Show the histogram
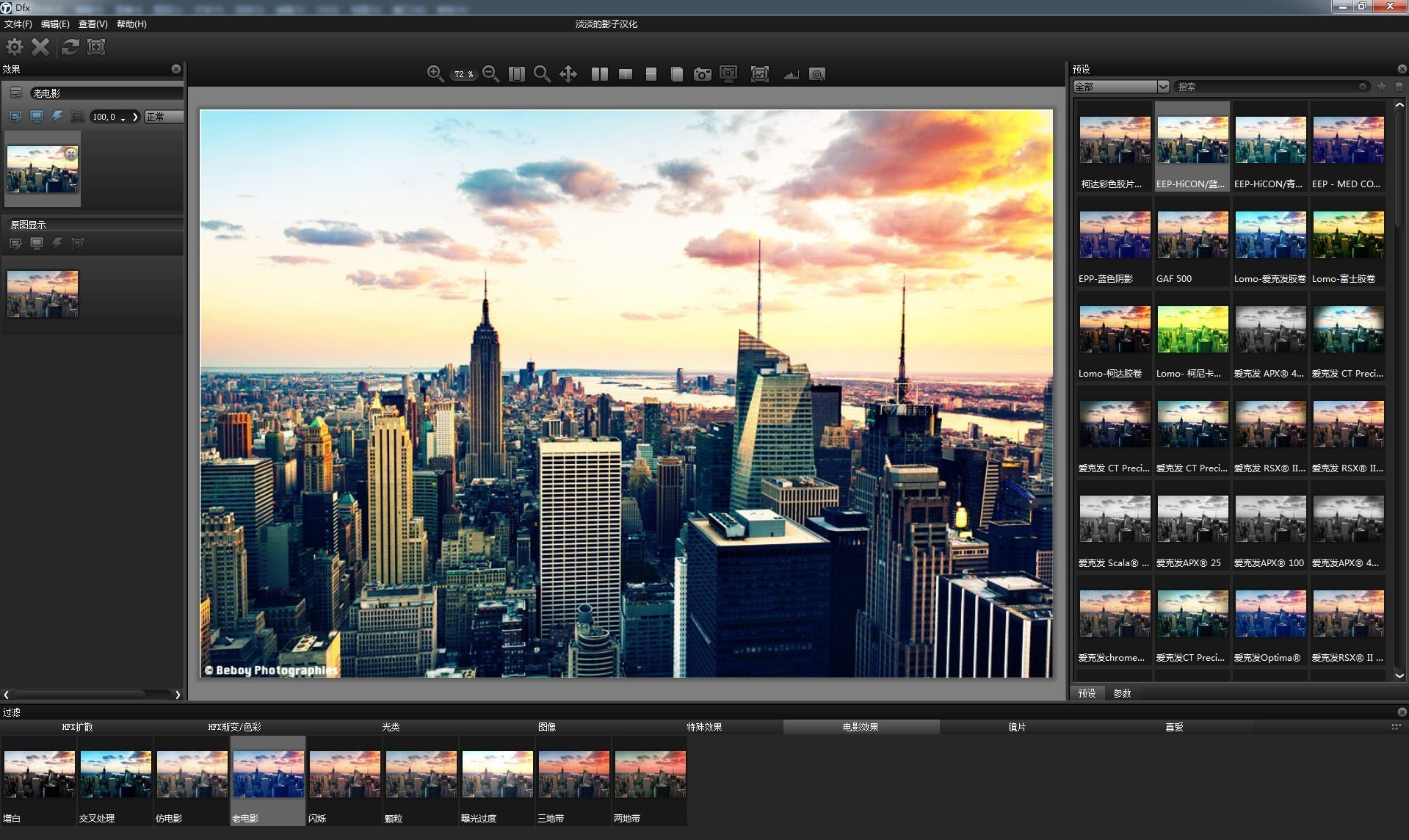1409x840 pixels. (x=791, y=74)
